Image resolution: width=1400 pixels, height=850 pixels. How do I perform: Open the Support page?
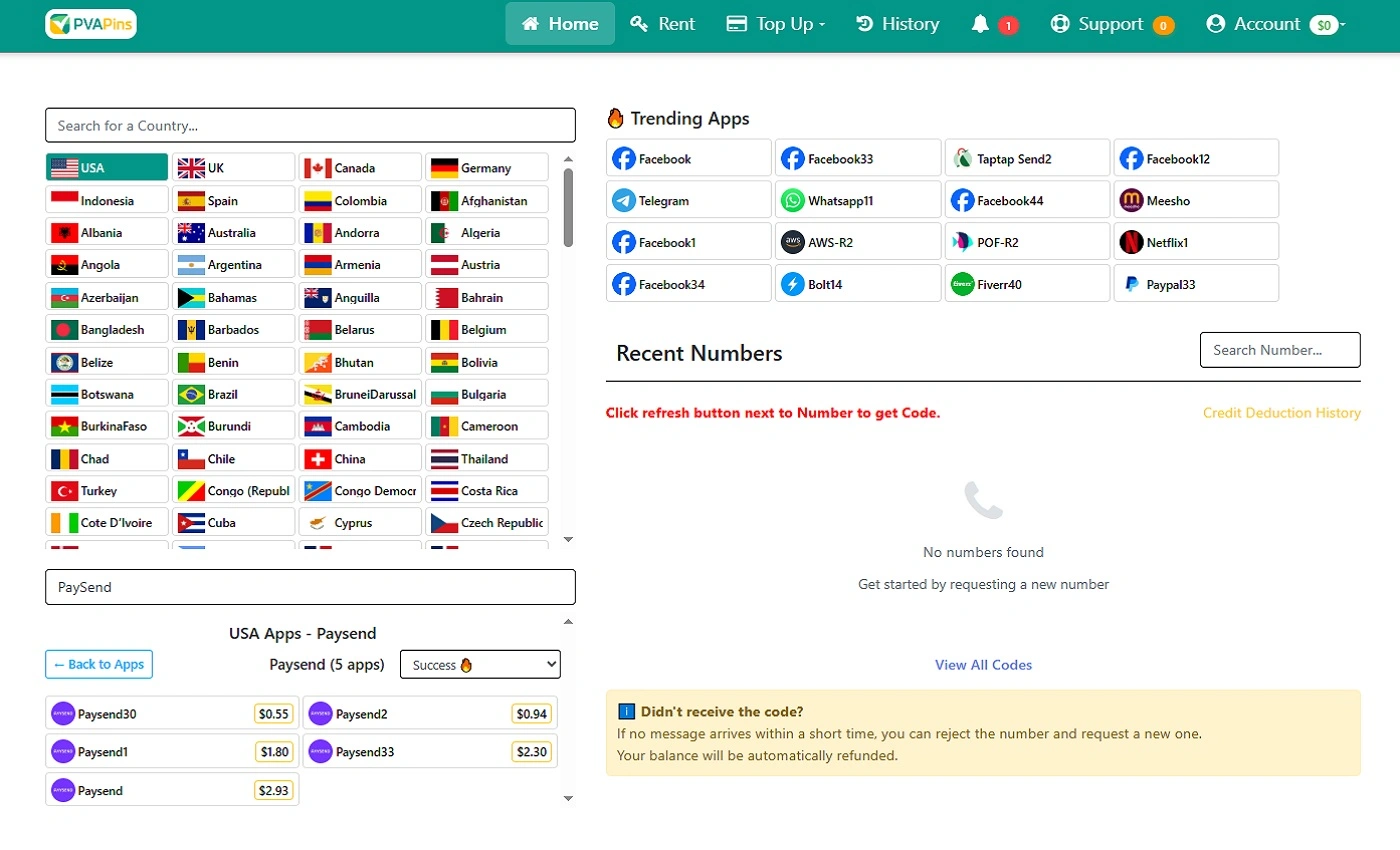[1112, 24]
